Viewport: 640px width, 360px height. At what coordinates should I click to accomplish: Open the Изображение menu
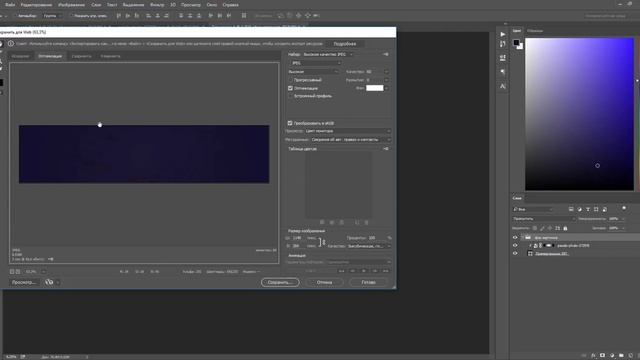(71, 5)
